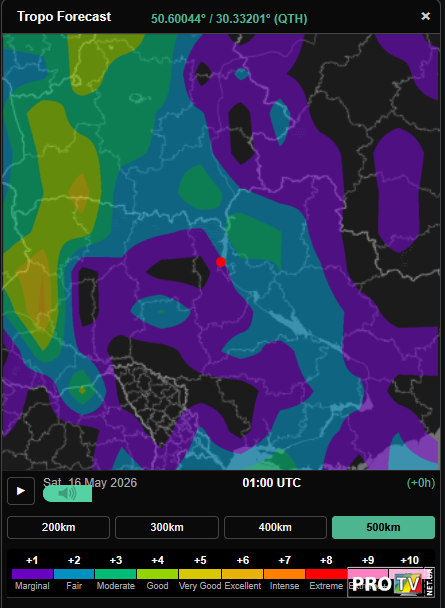
Task: Click the speaker icon on the green pill
Action: click(x=67, y=494)
